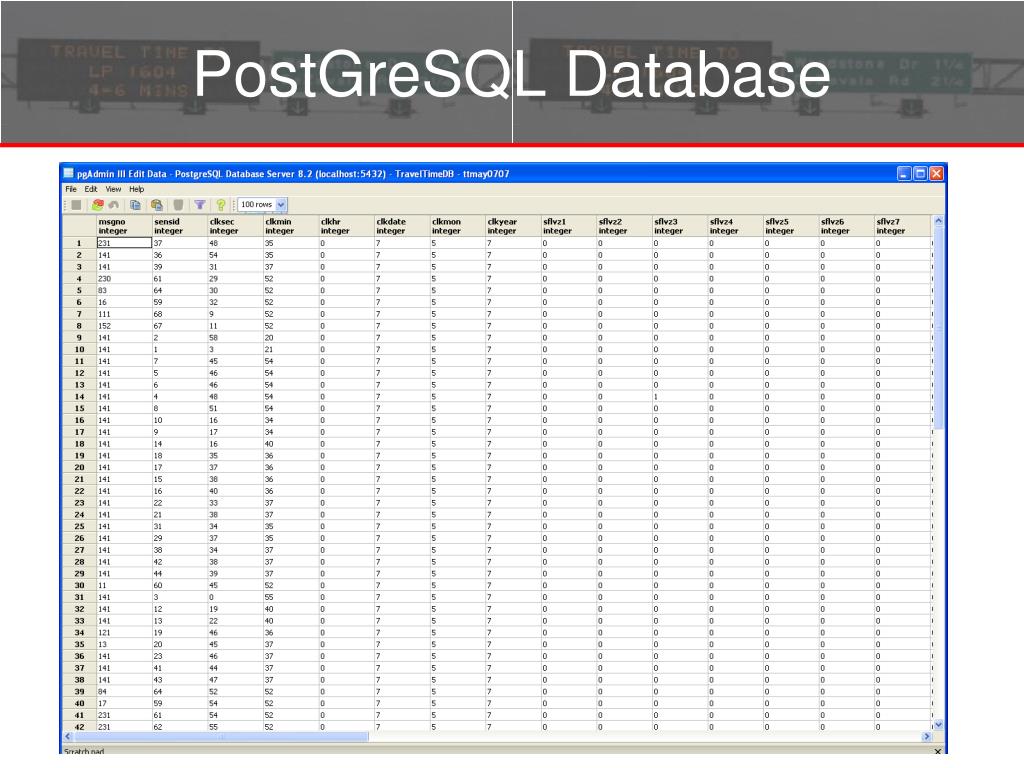Click msgno cell 152 in row 8
Image resolution: width=1024 pixels, height=768 pixels.
tap(124, 326)
